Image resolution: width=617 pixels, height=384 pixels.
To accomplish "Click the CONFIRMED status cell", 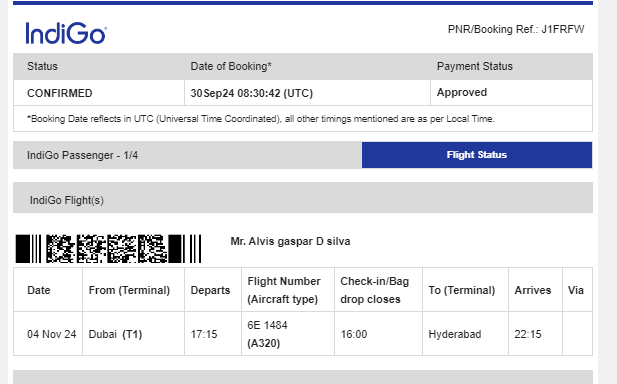I will (99, 93).
